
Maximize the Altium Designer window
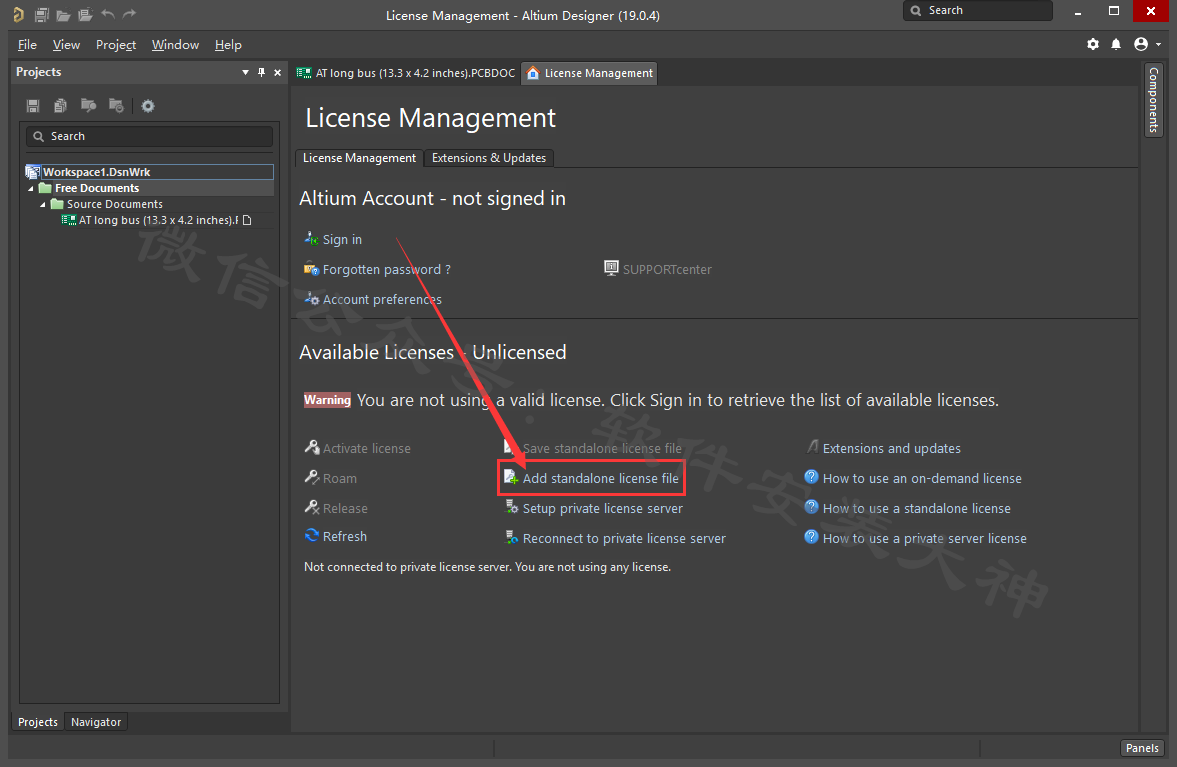pos(1114,11)
